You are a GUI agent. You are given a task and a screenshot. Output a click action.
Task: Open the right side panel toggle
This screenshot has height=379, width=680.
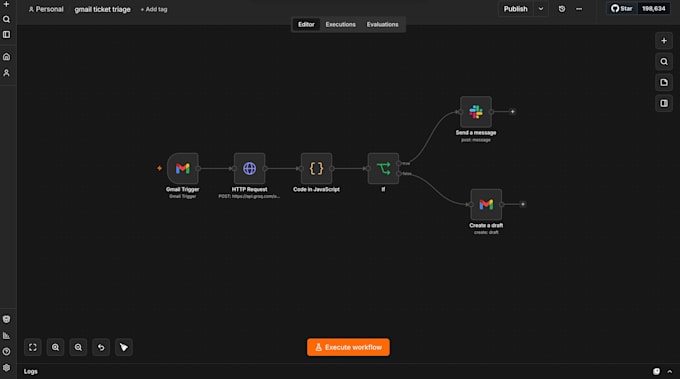coord(664,103)
